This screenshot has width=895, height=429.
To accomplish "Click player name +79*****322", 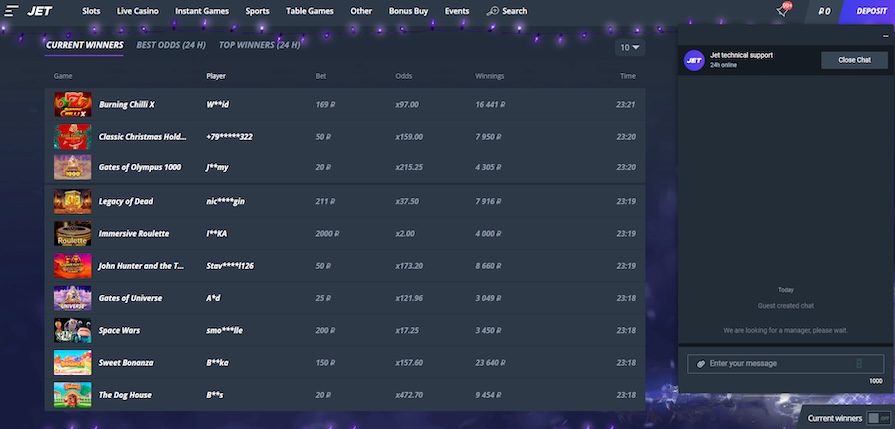I will click(x=229, y=137).
